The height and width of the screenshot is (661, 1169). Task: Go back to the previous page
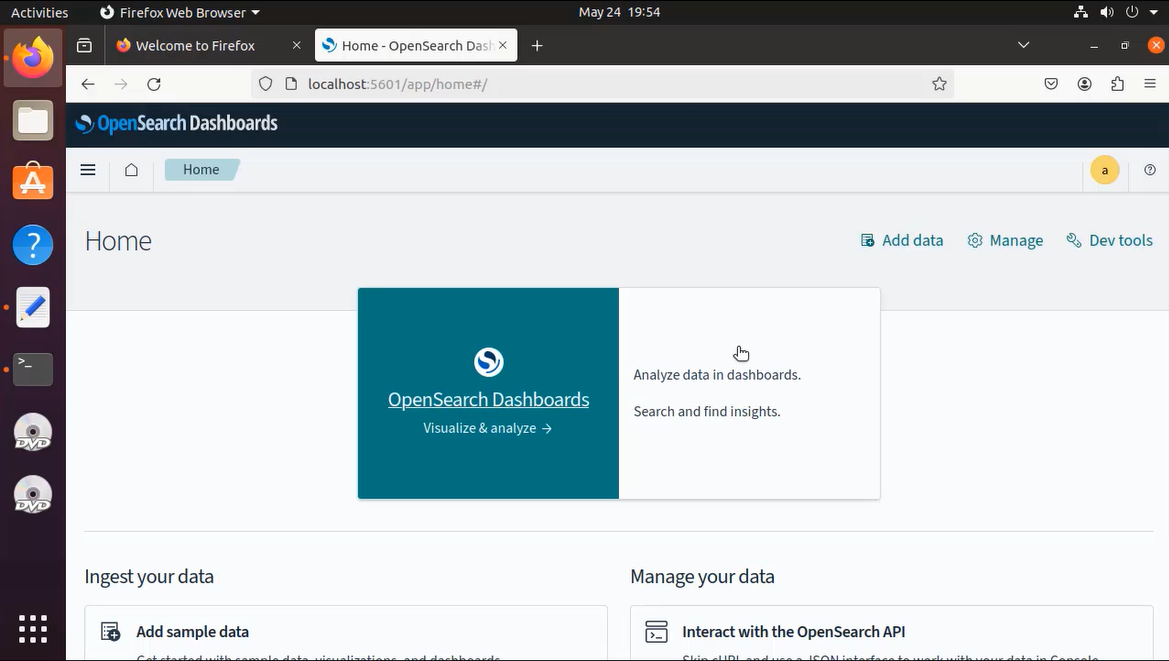(x=88, y=84)
